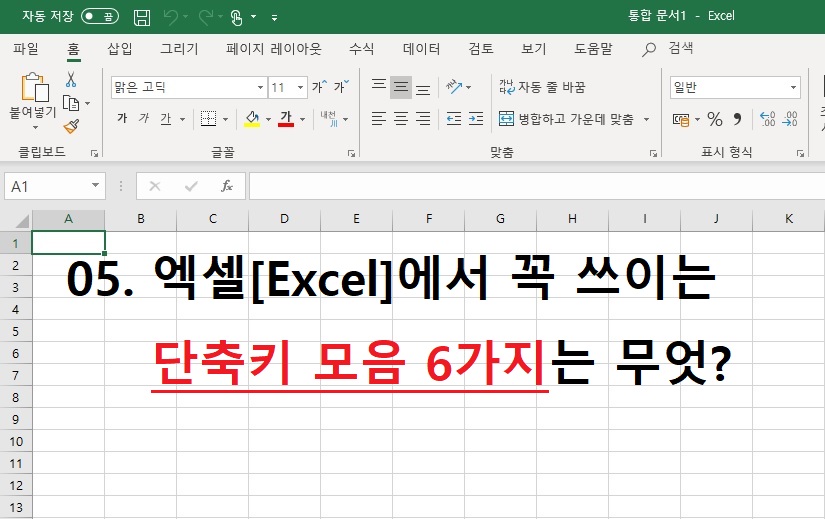Click Merge and Center (병합하고 가운데 맞춤)
Screen dimensions: 825x519
click(566, 119)
